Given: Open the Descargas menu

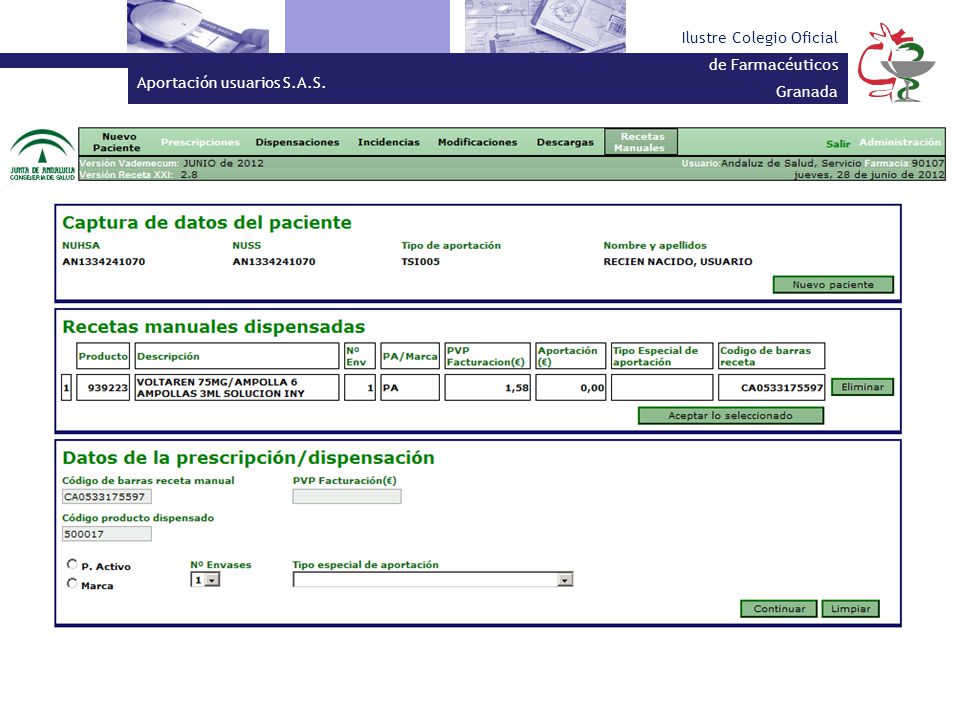Looking at the screenshot, I should [565, 142].
